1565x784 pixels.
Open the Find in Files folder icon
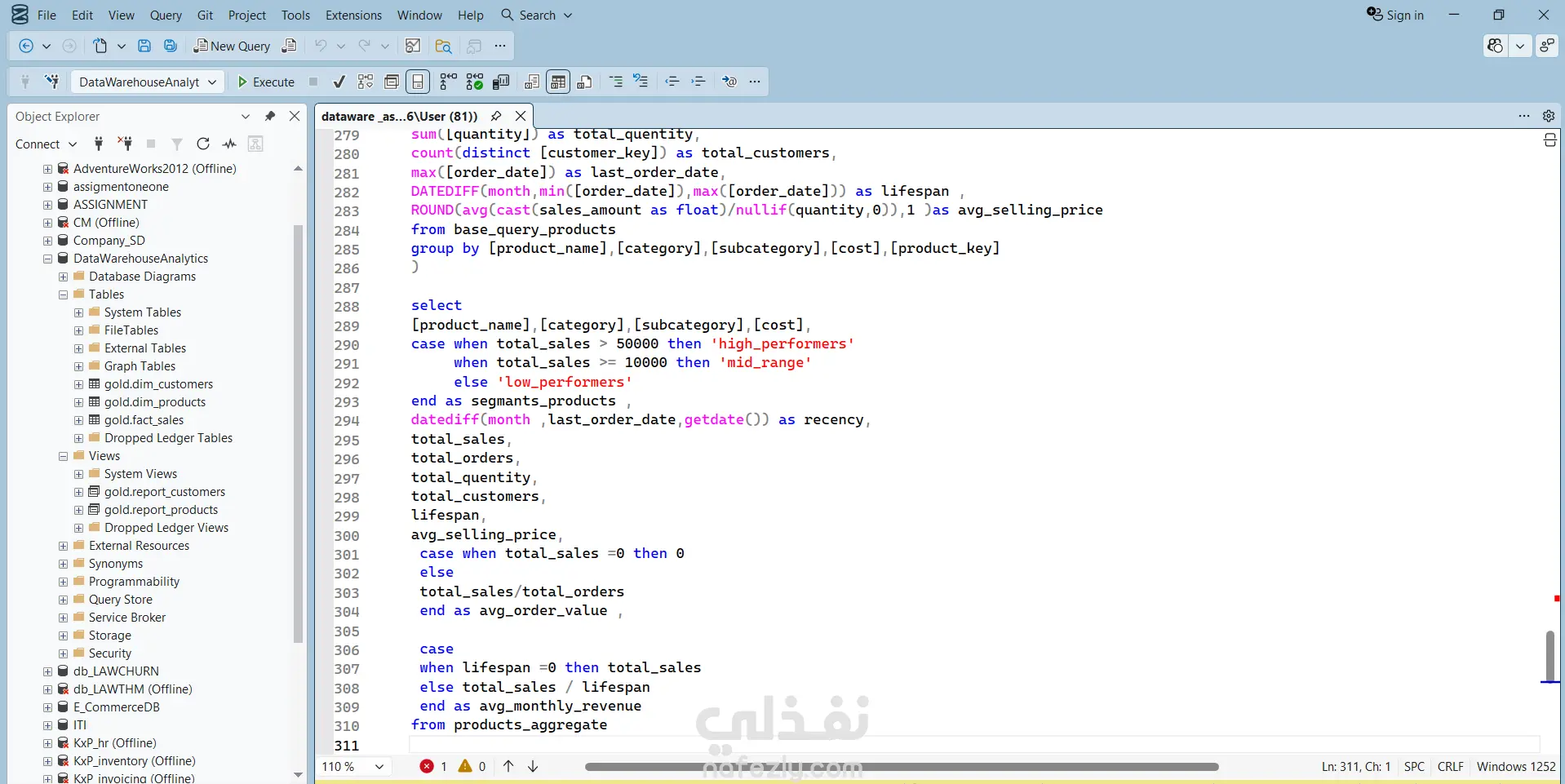(444, 47)
